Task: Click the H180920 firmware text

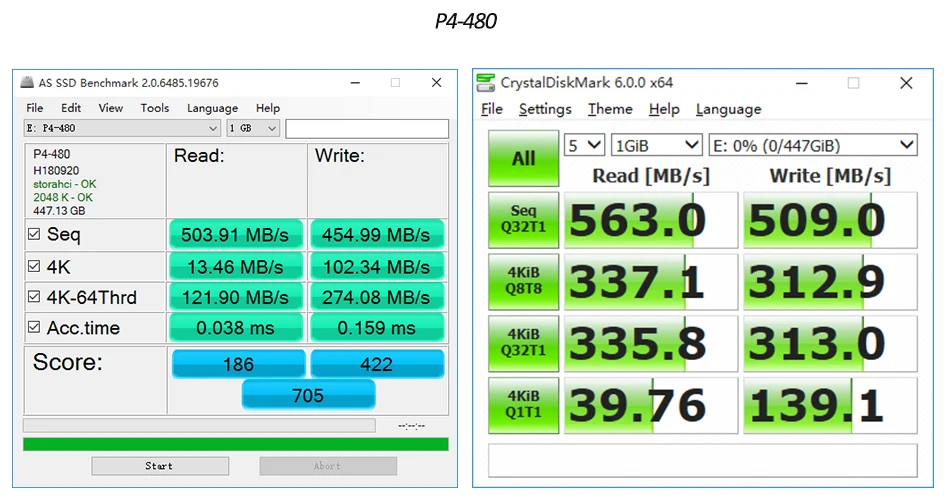Action: [x=56, y=170]
